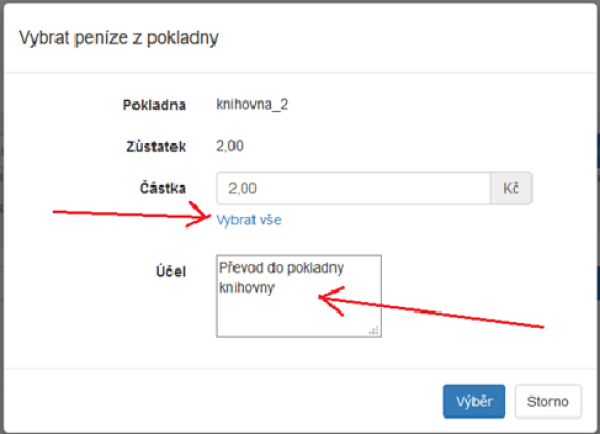Click the Pokladna label
The image size is (600, 434).
pos(154,105)
